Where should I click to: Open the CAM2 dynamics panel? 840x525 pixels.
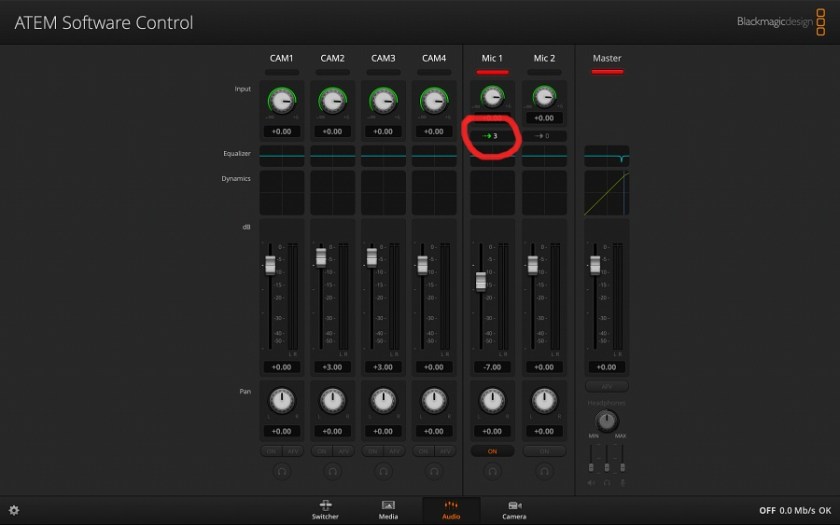point(332,193)
